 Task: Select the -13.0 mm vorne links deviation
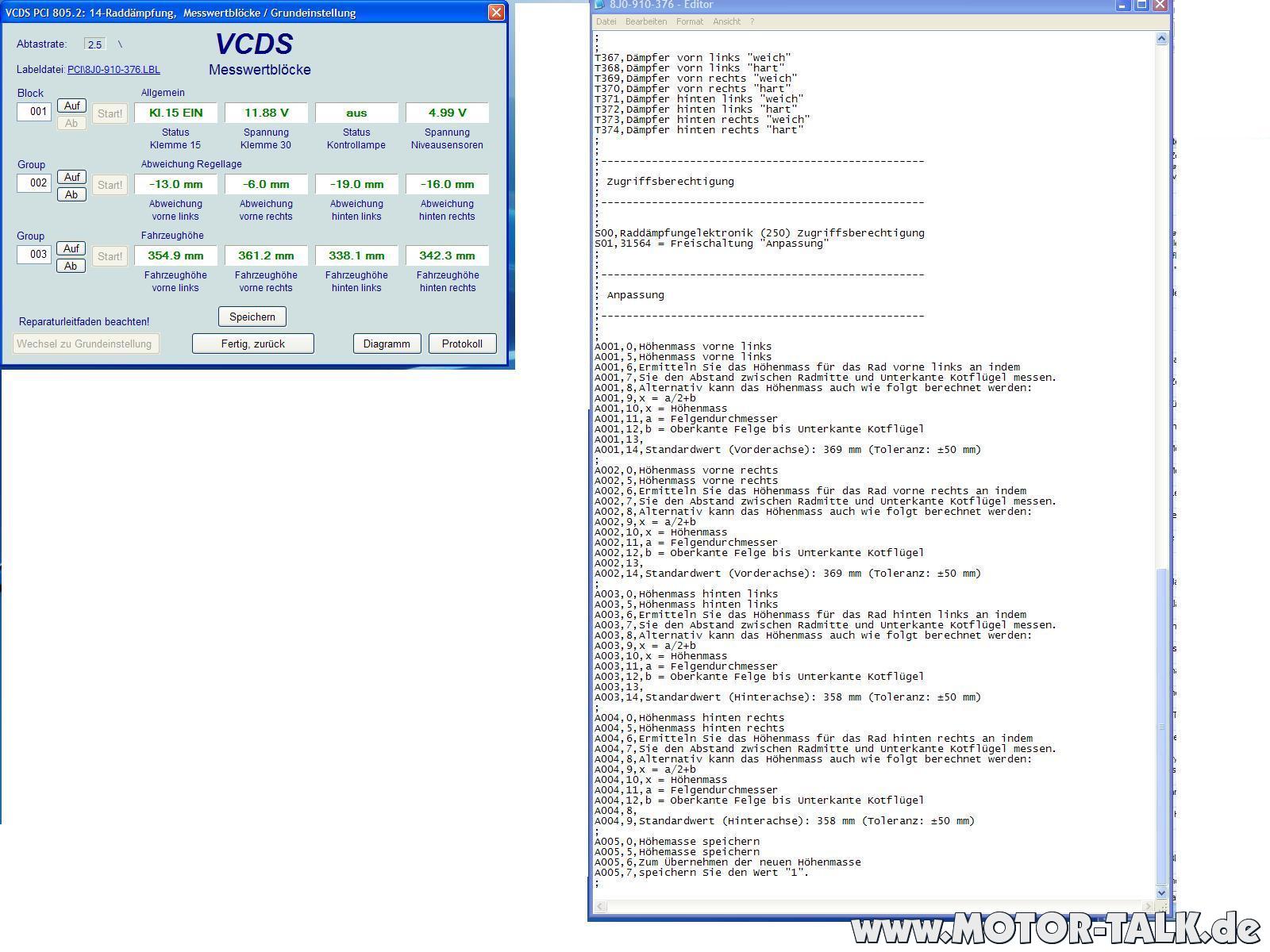pos(175,184)
